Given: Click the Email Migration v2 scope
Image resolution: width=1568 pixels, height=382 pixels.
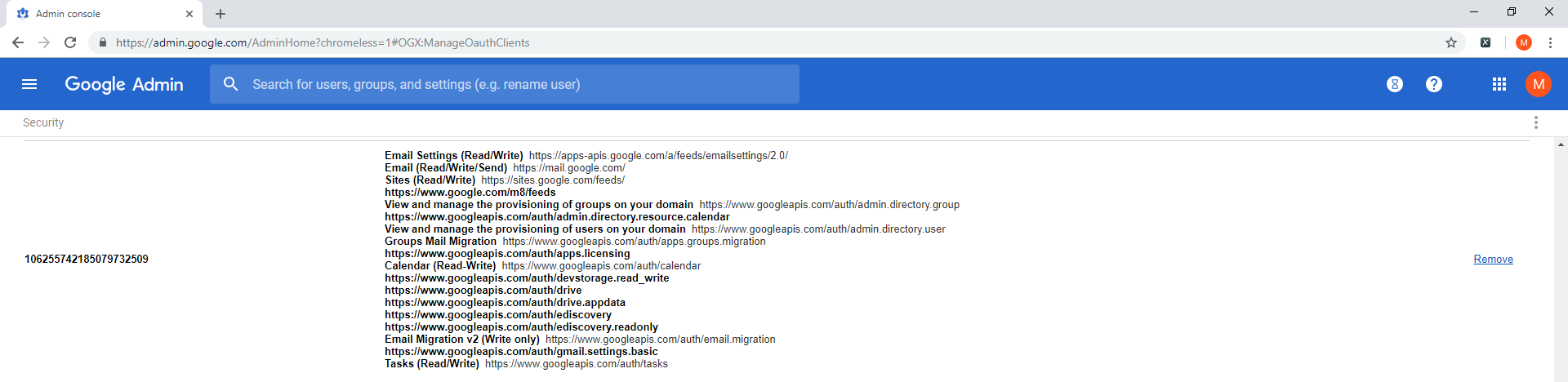Looking at the screenshot, I should 462,340.
